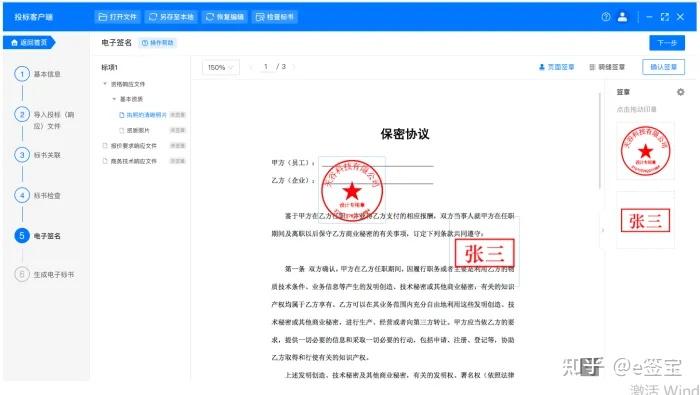Open the user account icon in title bar
Viewport: 700px width, 395px height.
[x=622, y=17]
